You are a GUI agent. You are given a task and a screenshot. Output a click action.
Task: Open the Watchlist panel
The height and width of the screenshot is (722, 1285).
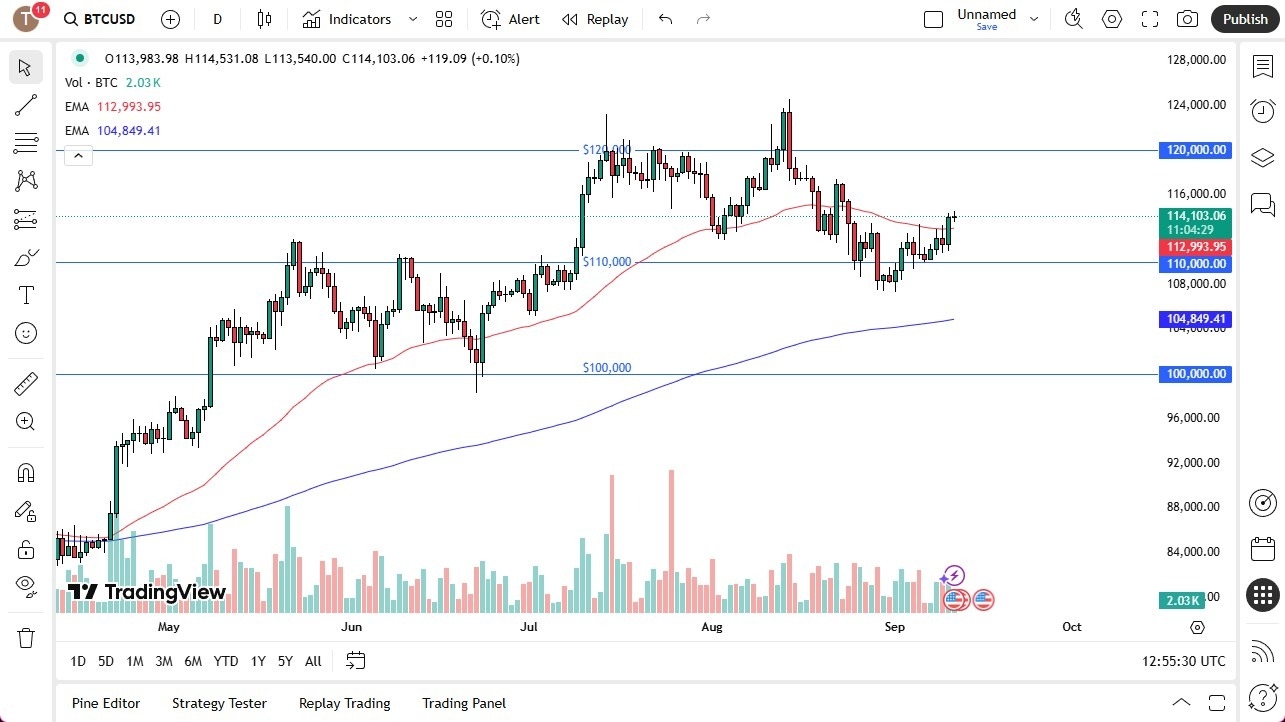(x=1261, y=66)
